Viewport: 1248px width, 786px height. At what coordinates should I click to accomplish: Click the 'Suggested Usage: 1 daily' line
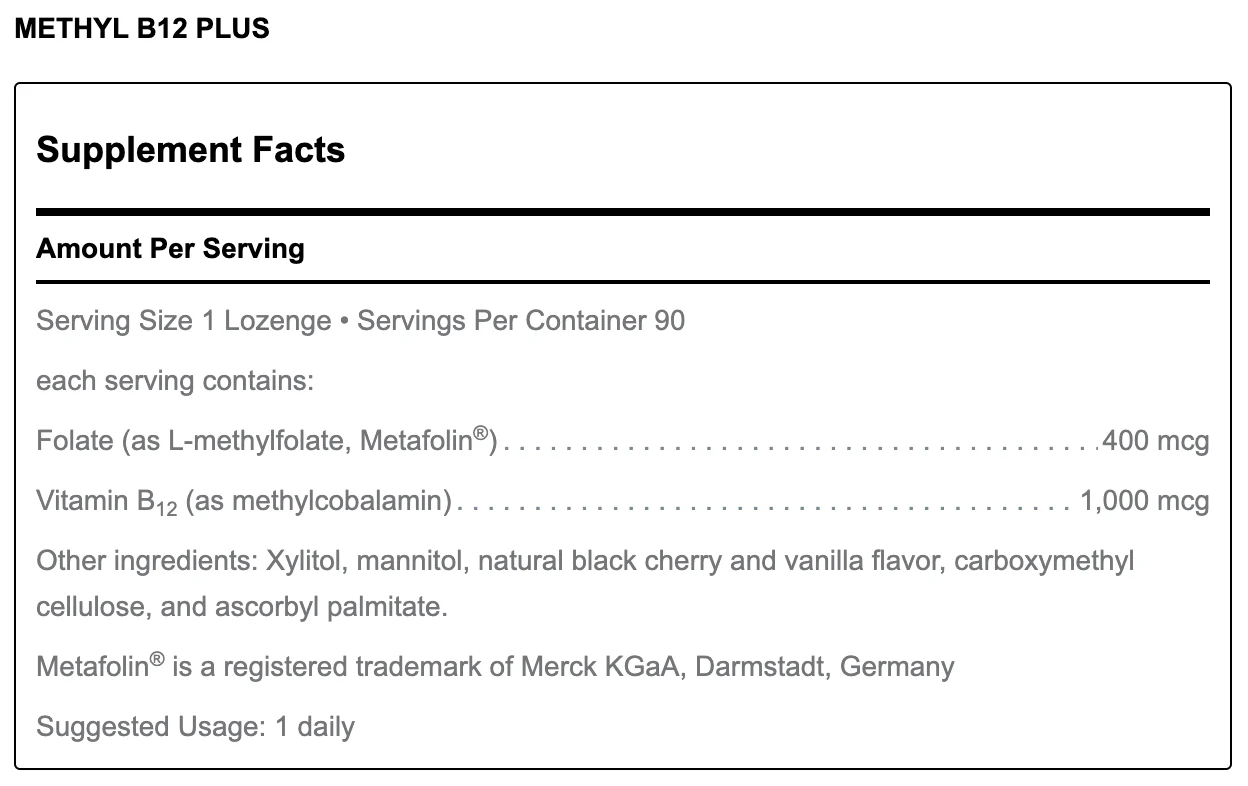click(195, 727)
